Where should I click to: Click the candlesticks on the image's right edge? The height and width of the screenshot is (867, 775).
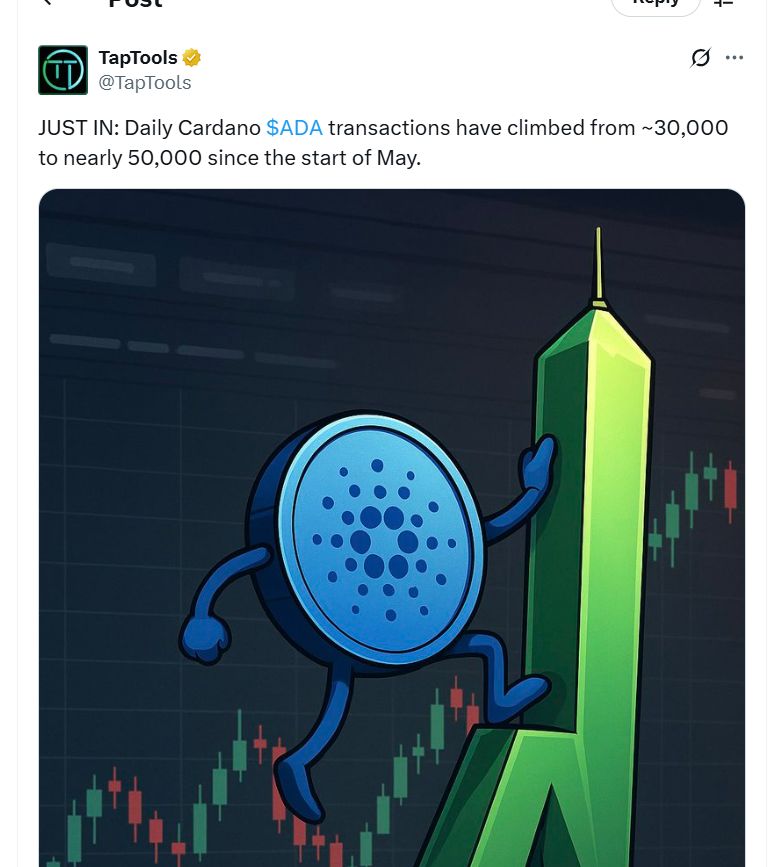click(x=700, y=500)
